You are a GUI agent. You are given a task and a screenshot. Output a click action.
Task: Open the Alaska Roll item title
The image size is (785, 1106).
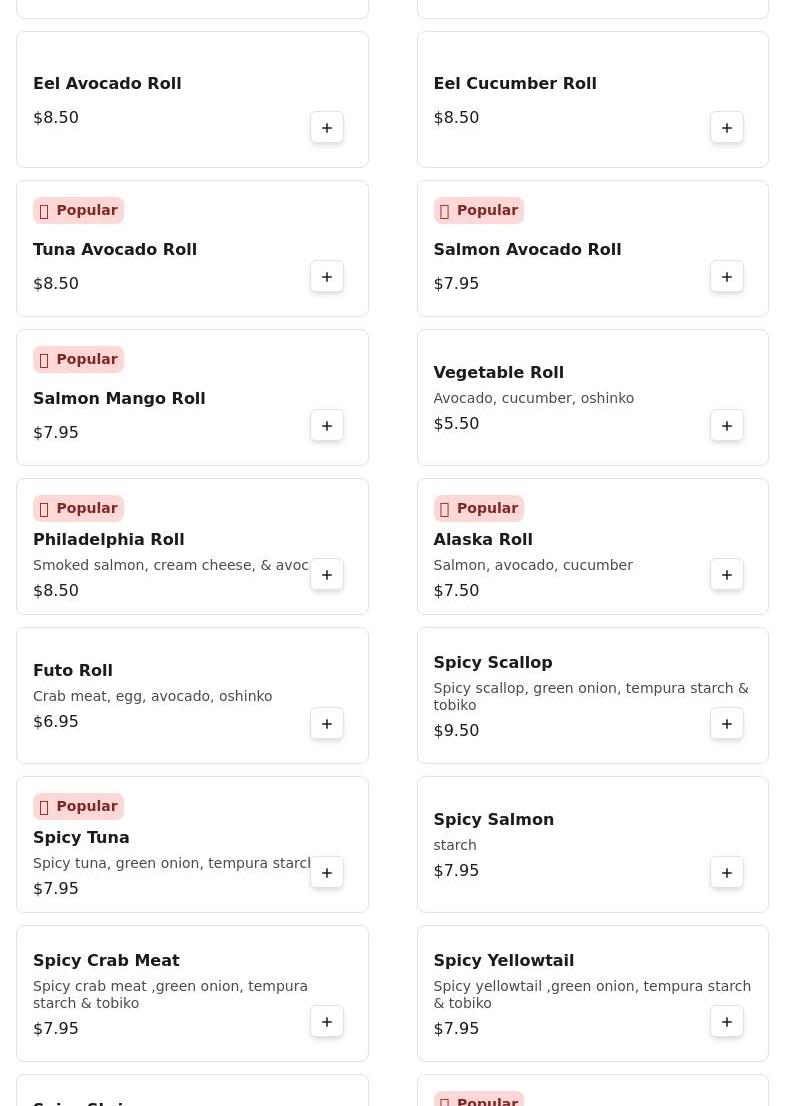(483, 540)
